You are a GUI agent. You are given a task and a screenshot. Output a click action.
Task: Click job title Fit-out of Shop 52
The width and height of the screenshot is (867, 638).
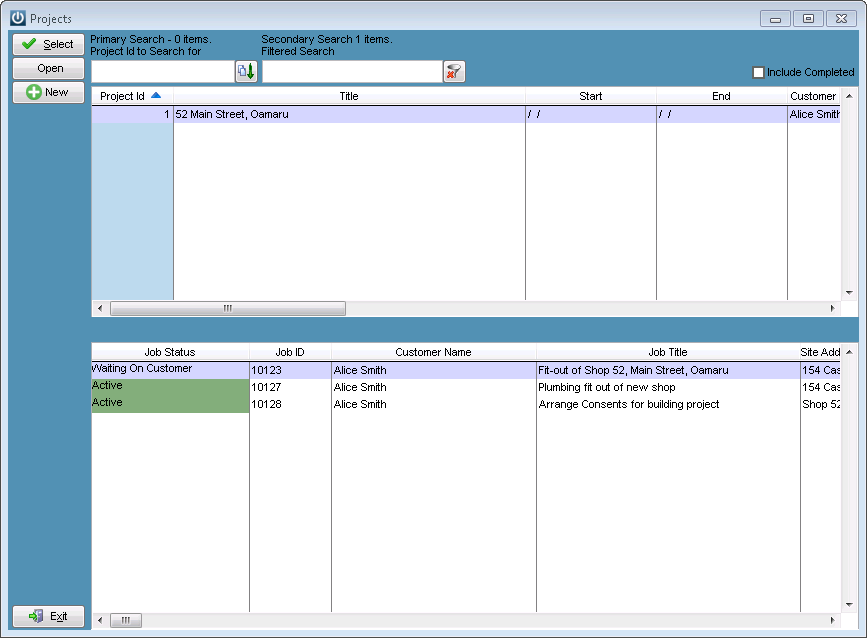coord(668,370)
